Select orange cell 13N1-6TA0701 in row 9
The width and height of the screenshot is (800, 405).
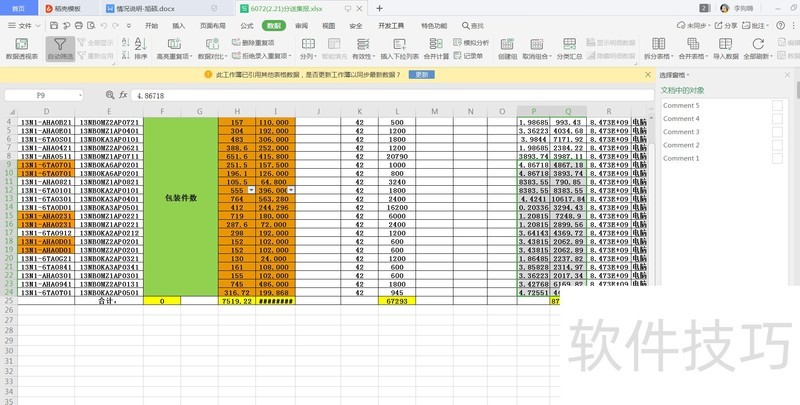pyautogui.click(x=46, y=165)
